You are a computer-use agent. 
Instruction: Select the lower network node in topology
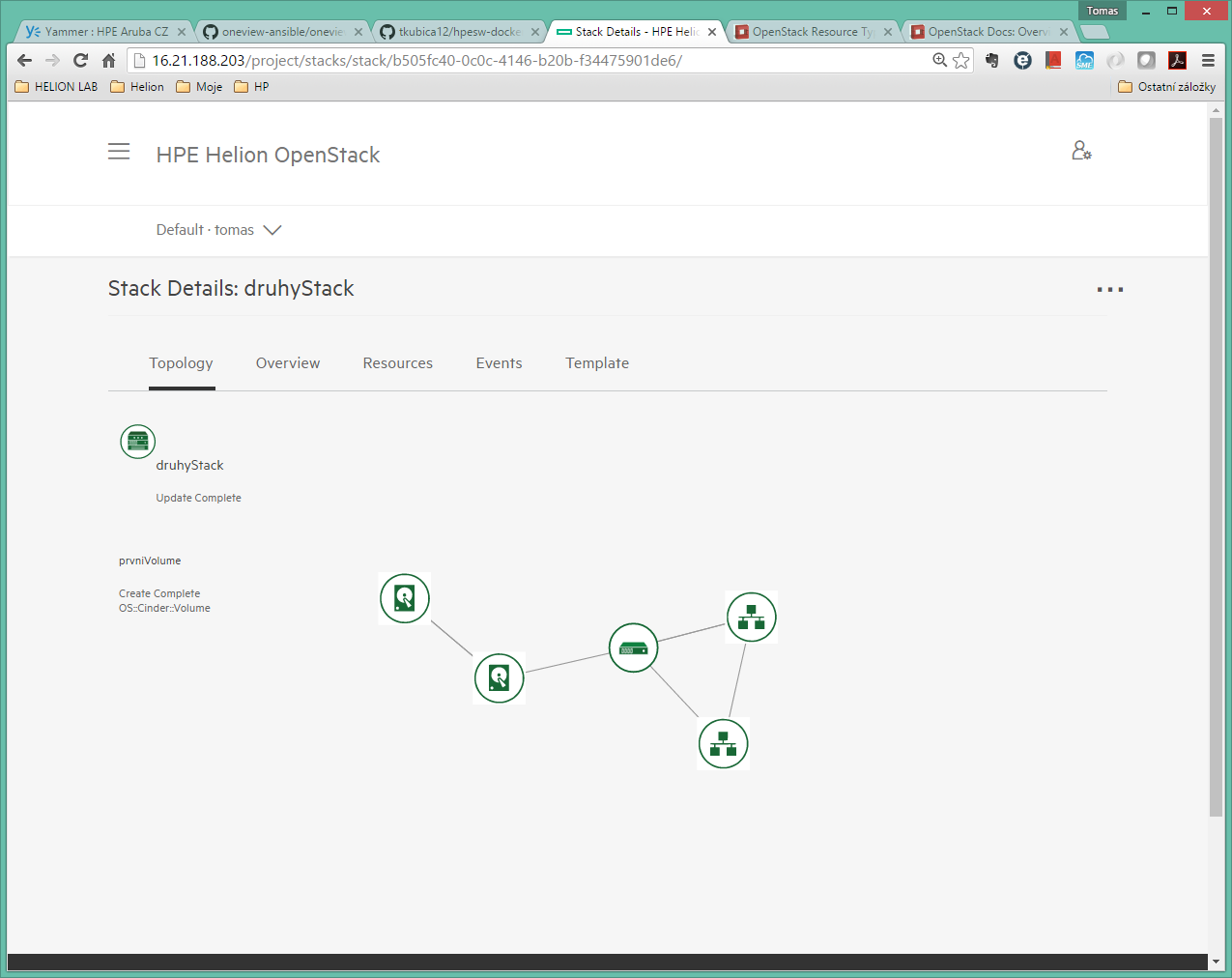tap(724, 744)
